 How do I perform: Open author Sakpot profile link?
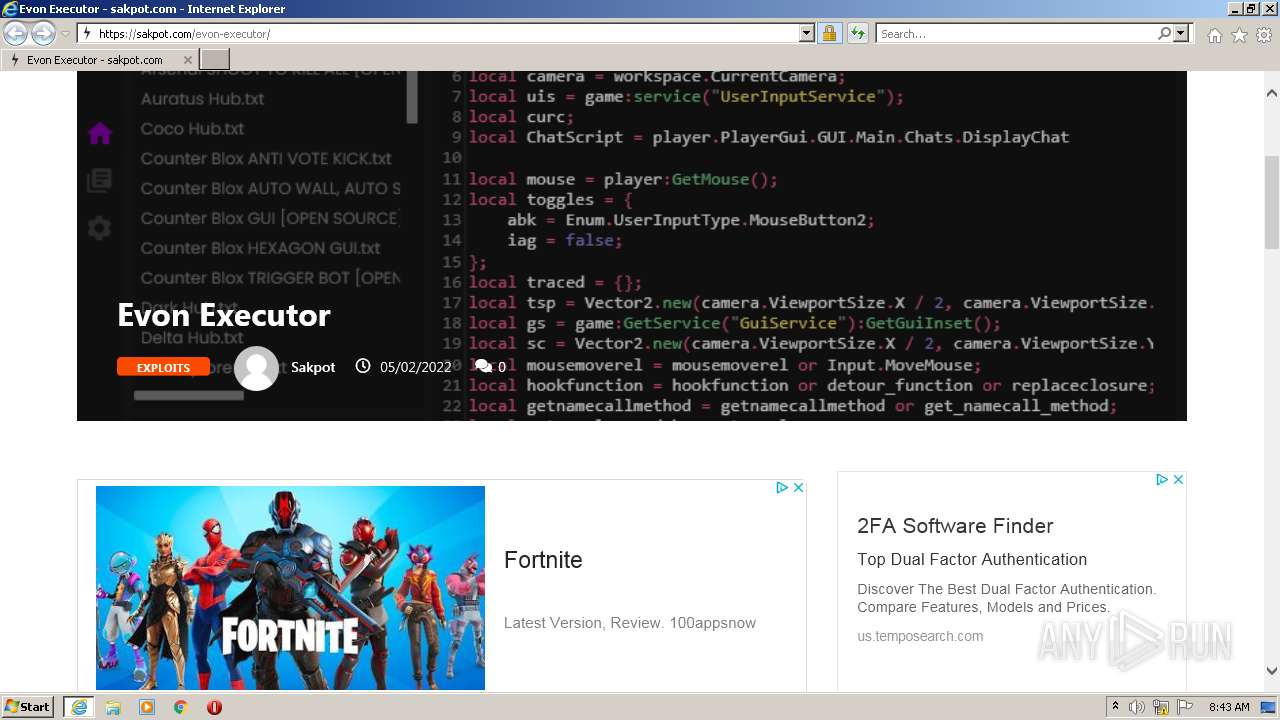pyautogui.click(x=313, y=367)
